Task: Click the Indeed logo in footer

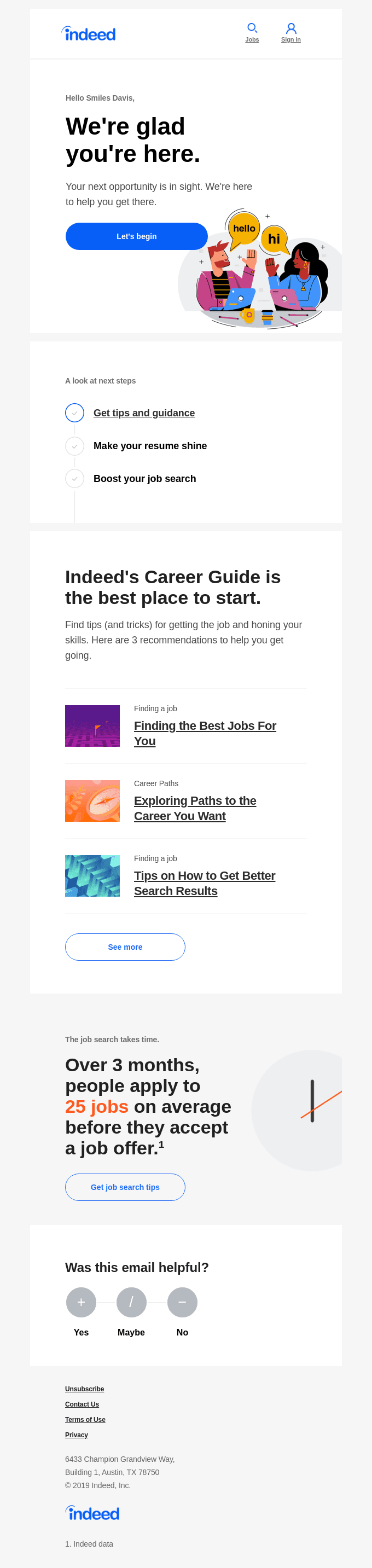Action: [x=92, y=1513]
